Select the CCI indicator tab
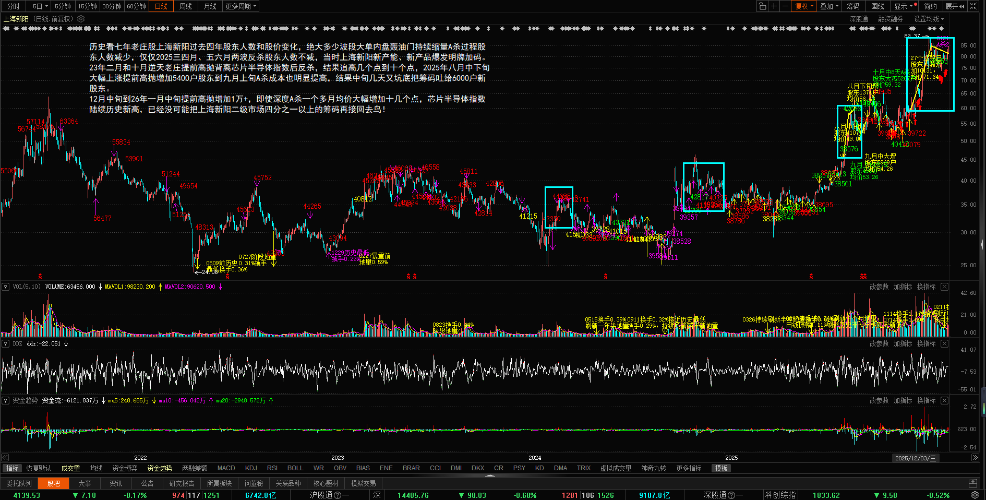 [435, 468]
